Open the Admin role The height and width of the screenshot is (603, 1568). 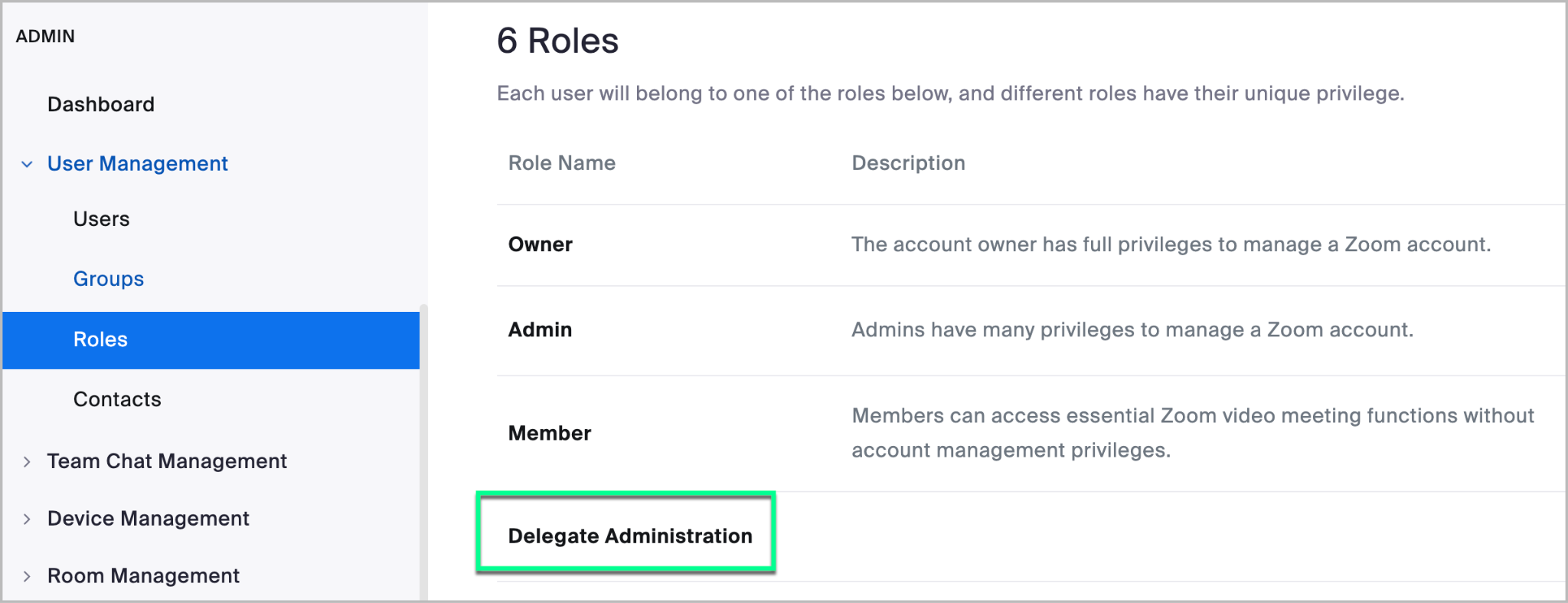540,329
